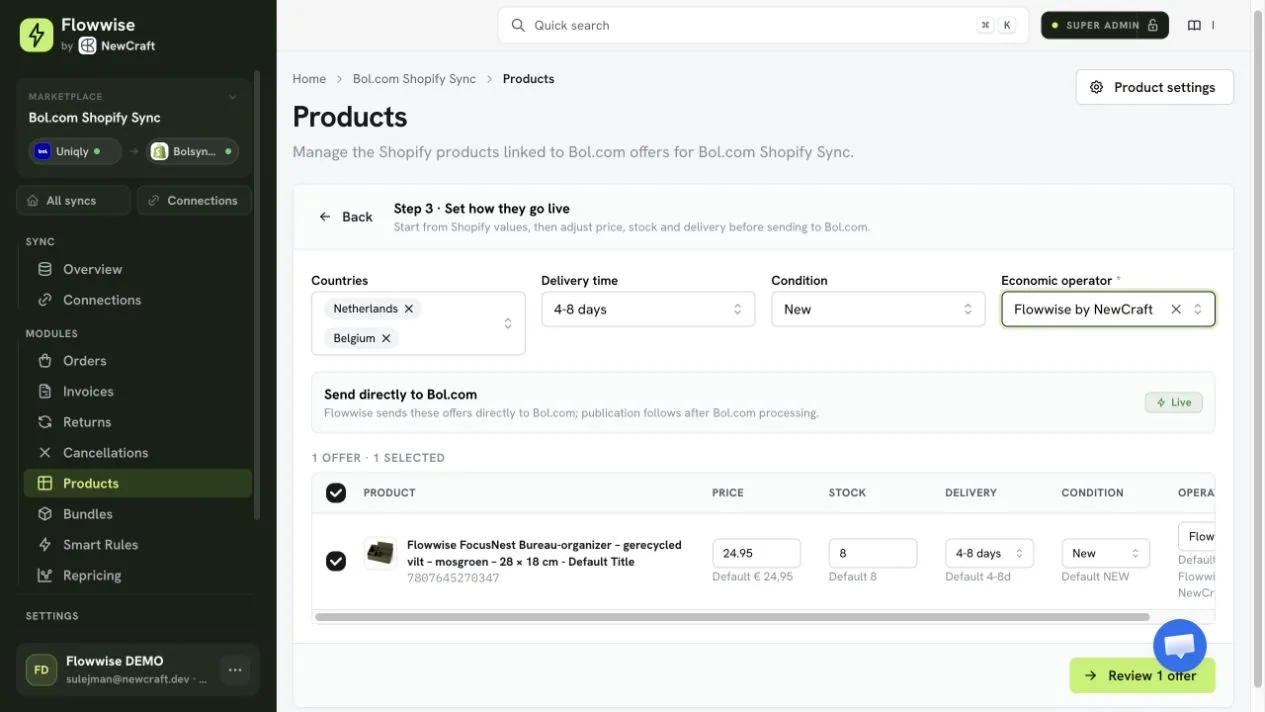Viewport: 1265px width, 712px height.
Task: Click the FD avatar of Flowwise DEMO
Action: click(x=41, y=670)
